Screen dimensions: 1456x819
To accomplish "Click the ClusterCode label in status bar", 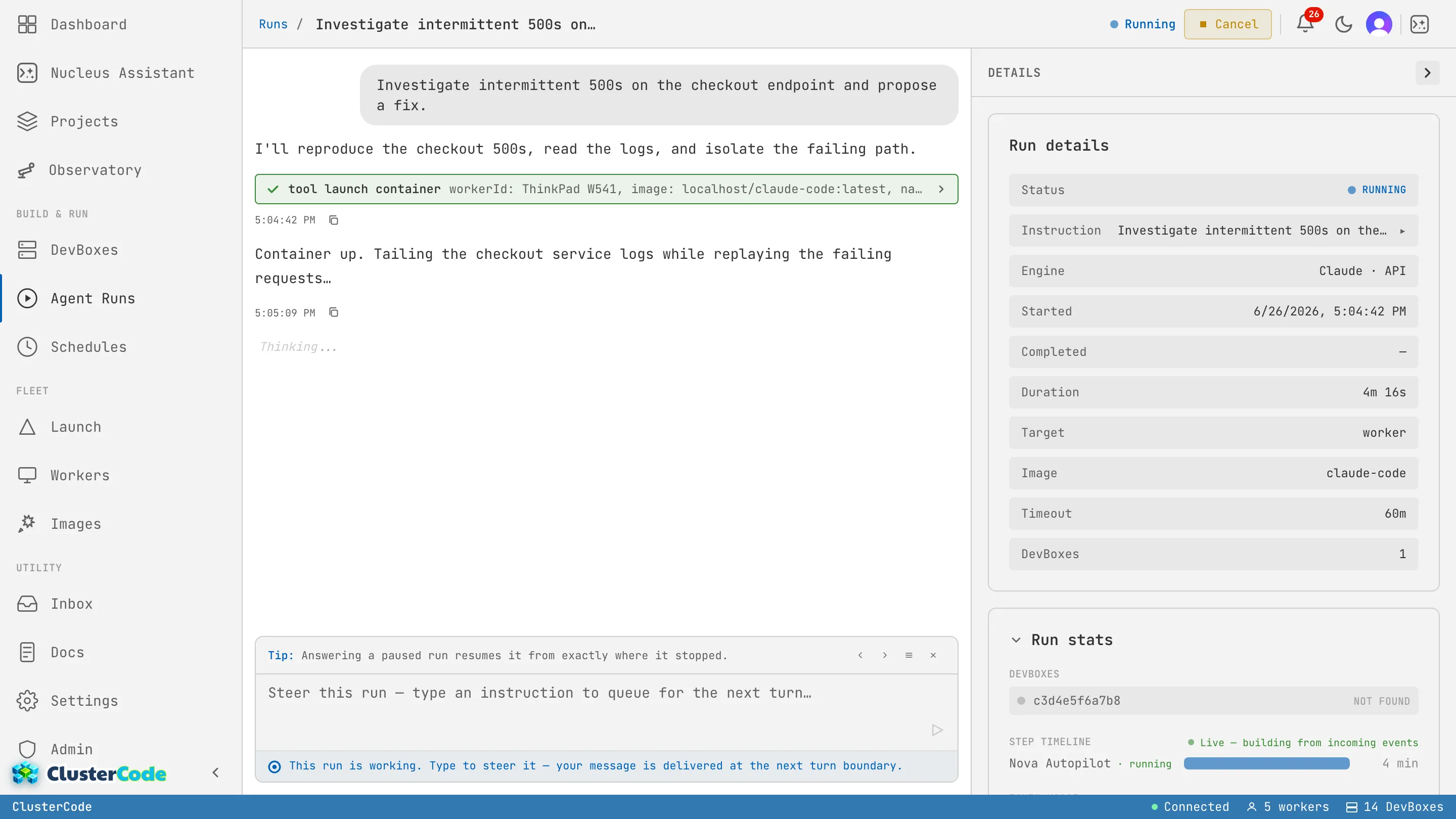I will coord(52,807).
